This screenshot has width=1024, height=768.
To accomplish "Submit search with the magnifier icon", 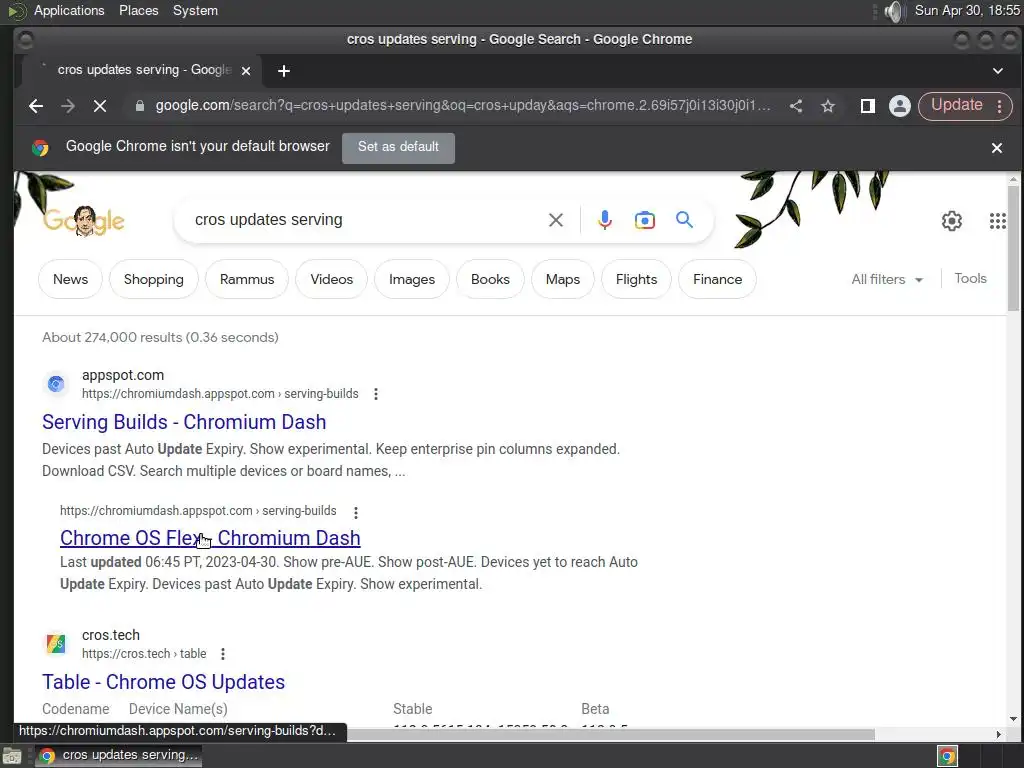I will coord(684,219).
